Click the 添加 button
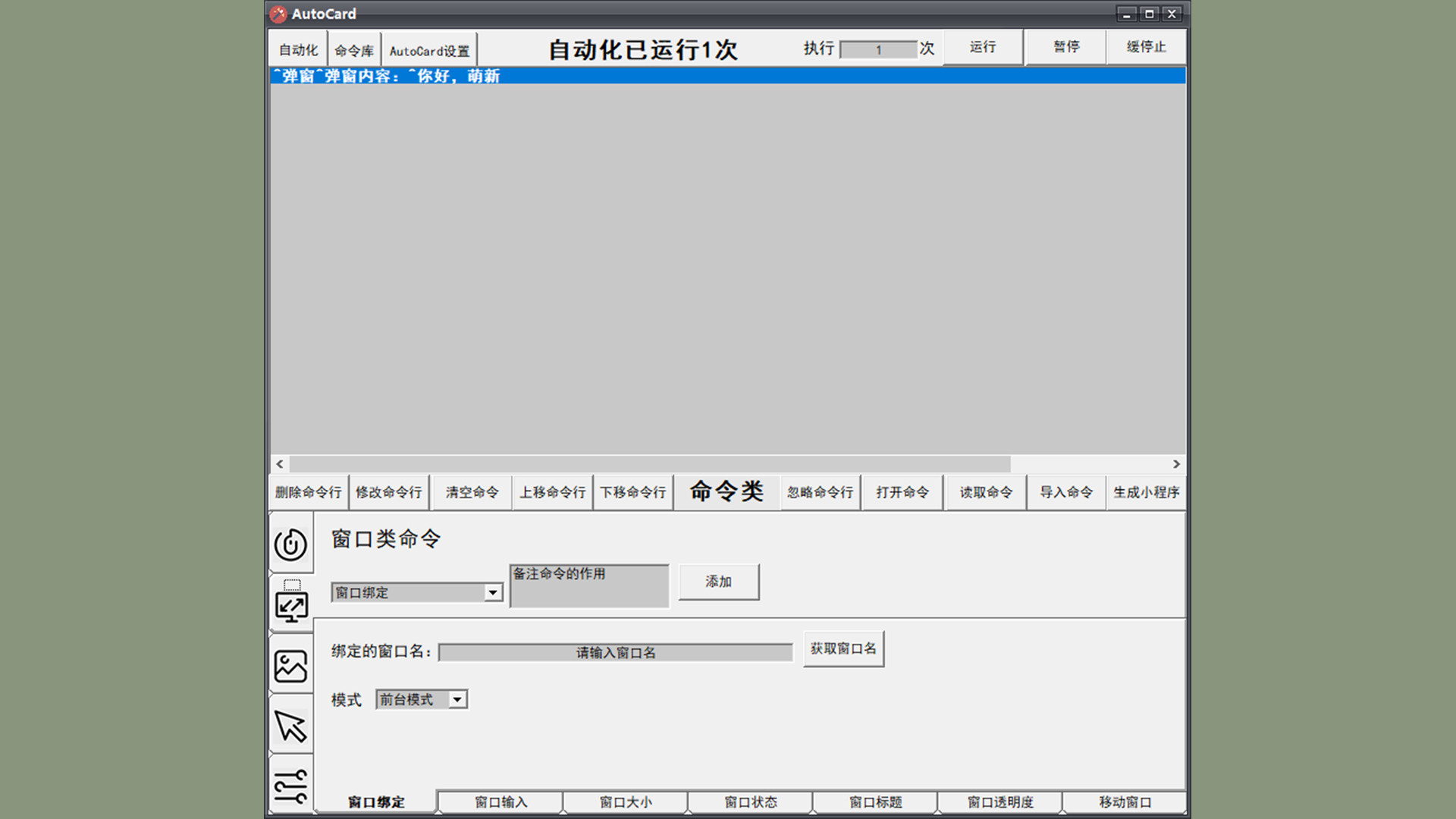This screenshot has width=1456, height=819. click(718, 582)
